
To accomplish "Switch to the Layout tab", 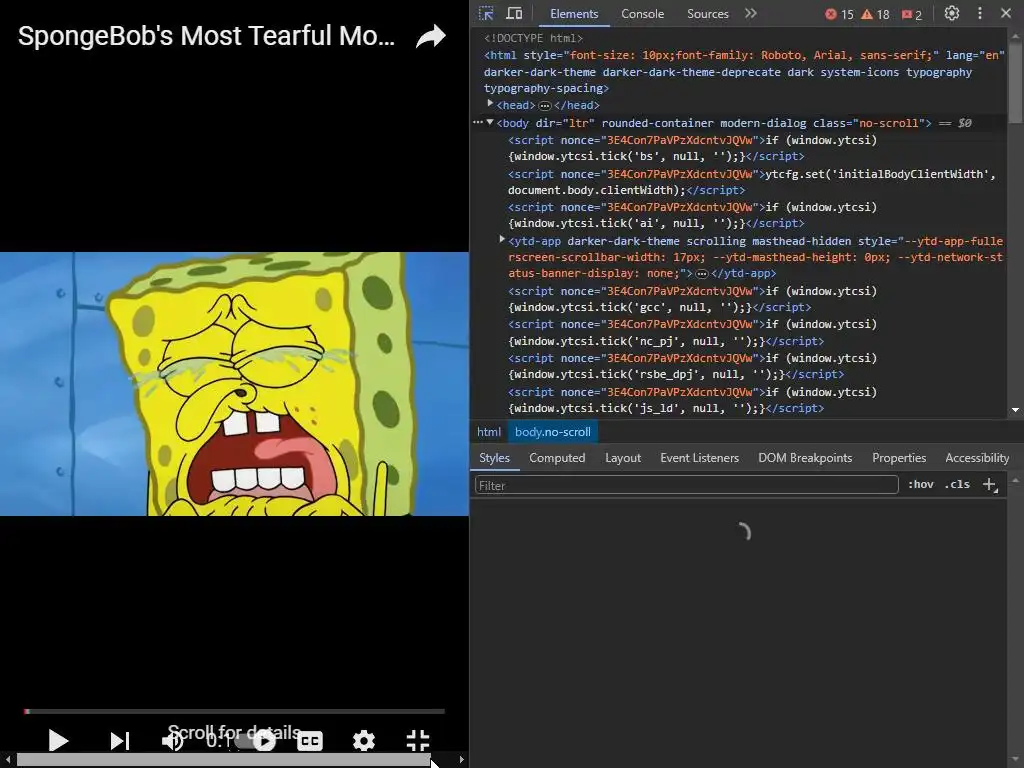I will 623,458.
